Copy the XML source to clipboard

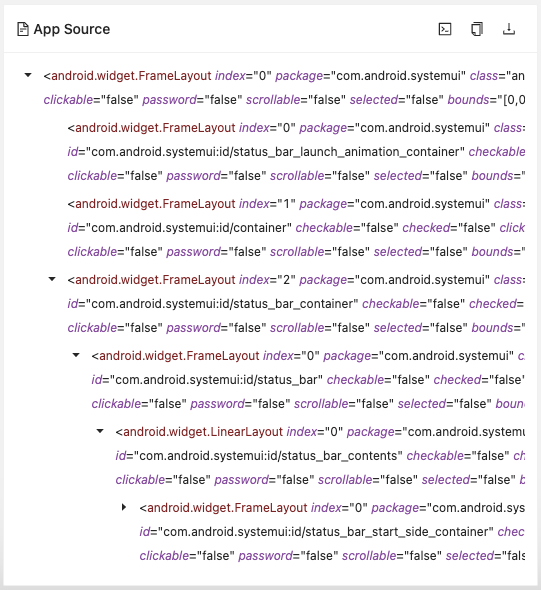click(477, 29)
